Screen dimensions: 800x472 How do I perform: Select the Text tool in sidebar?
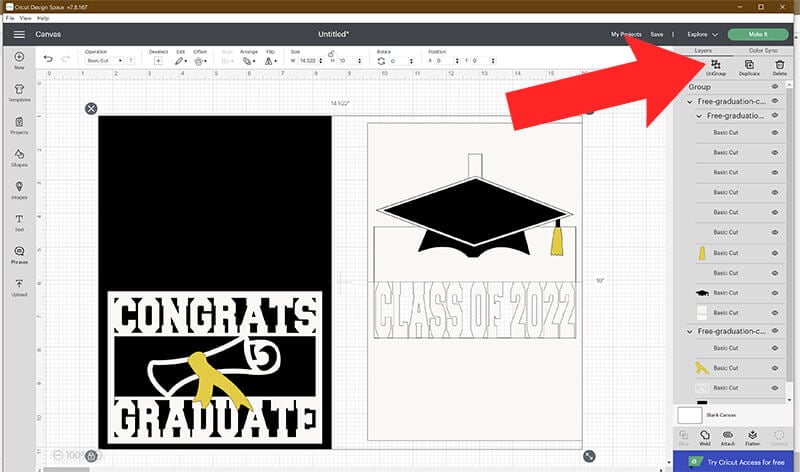19,222
